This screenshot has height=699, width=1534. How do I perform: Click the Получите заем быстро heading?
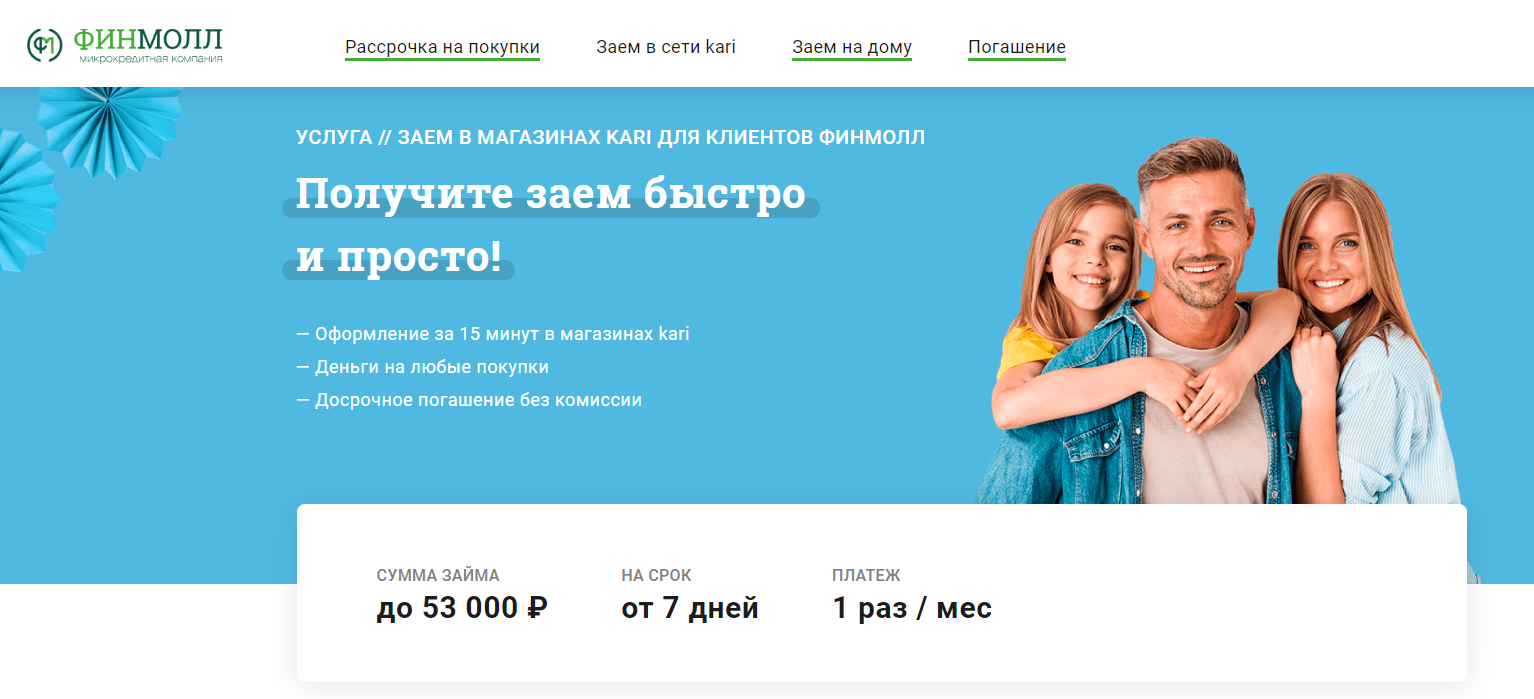[550, 193]
